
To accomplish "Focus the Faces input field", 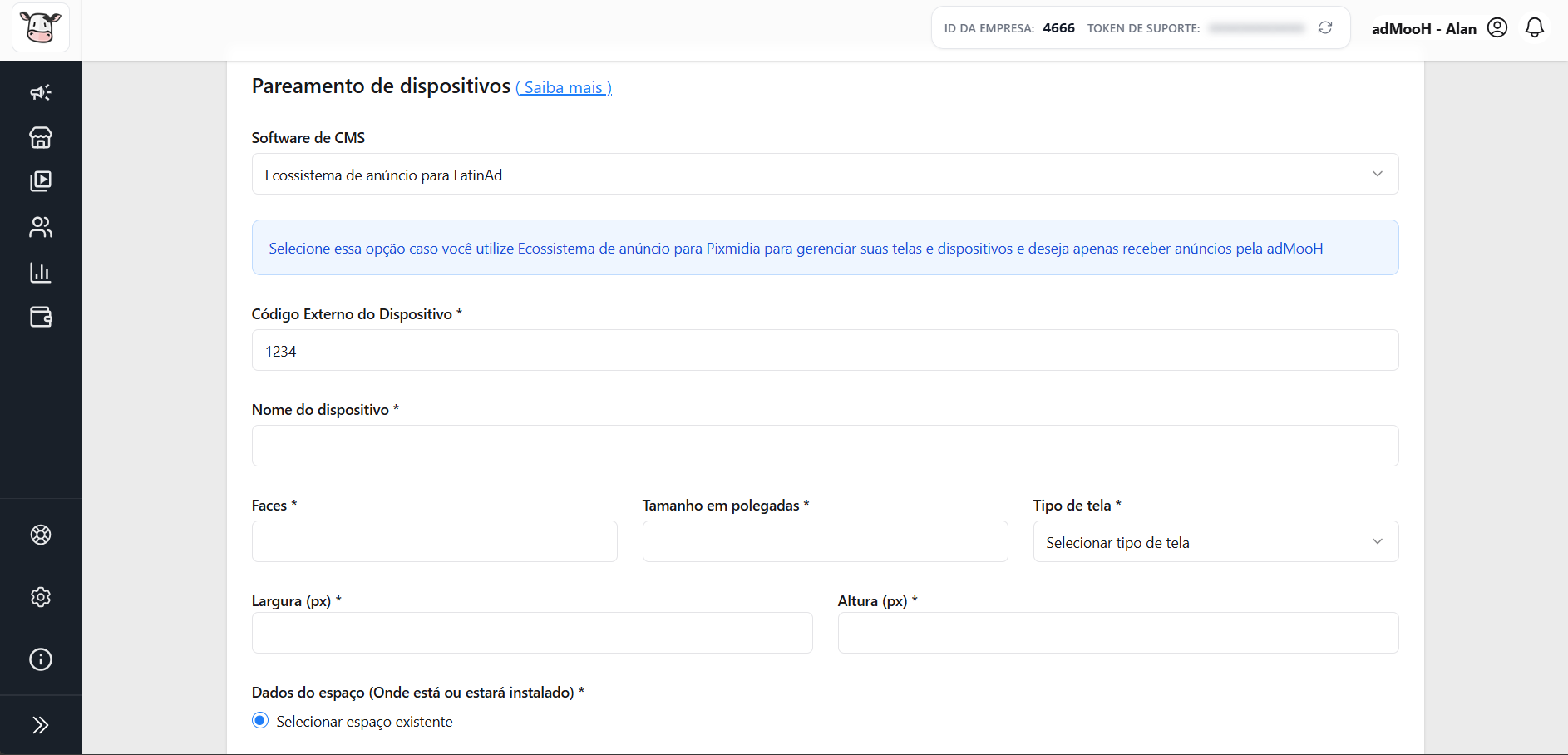I will [x=434, y=542].
